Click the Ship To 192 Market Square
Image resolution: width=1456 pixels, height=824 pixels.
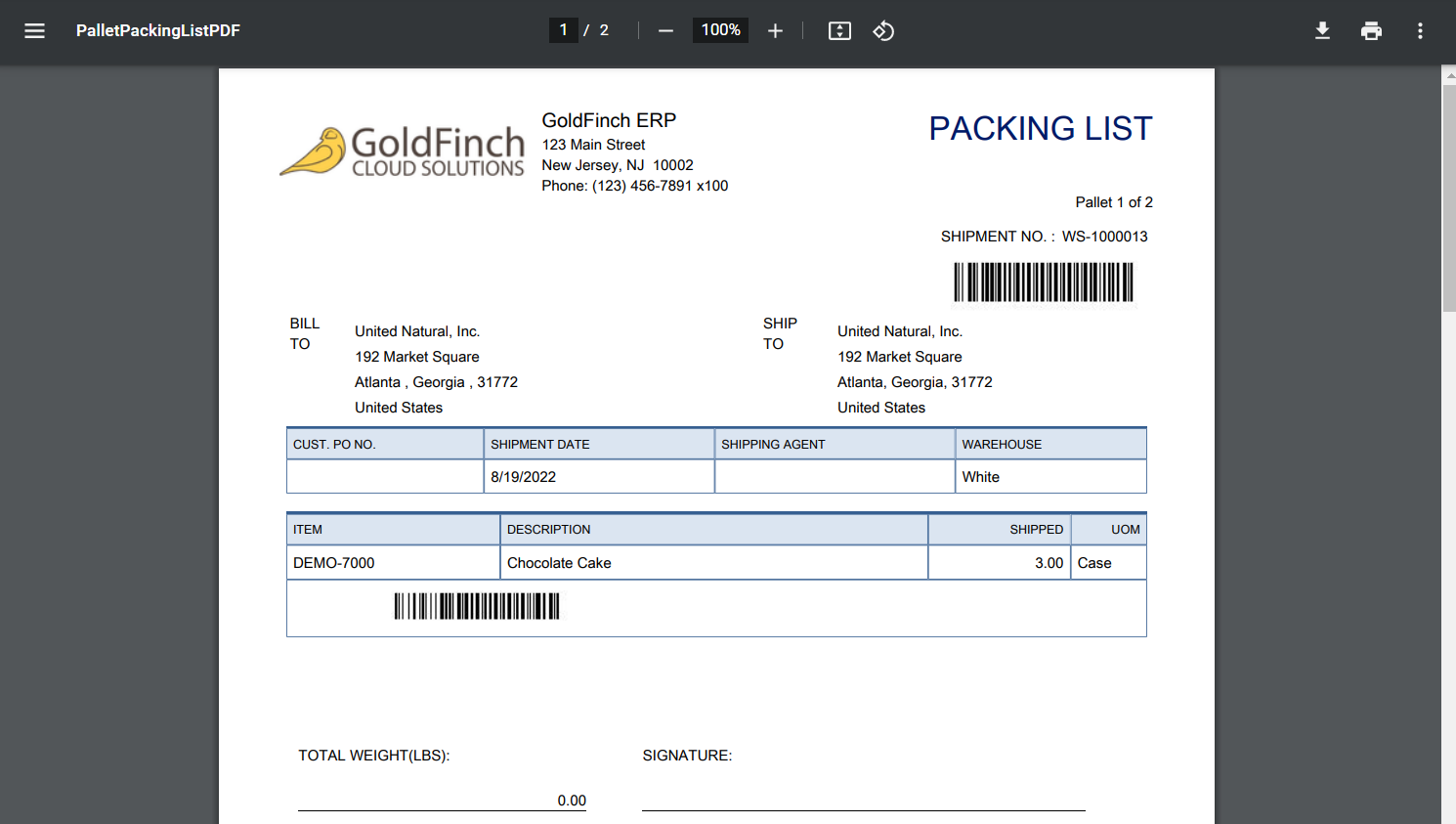[899, 357]
